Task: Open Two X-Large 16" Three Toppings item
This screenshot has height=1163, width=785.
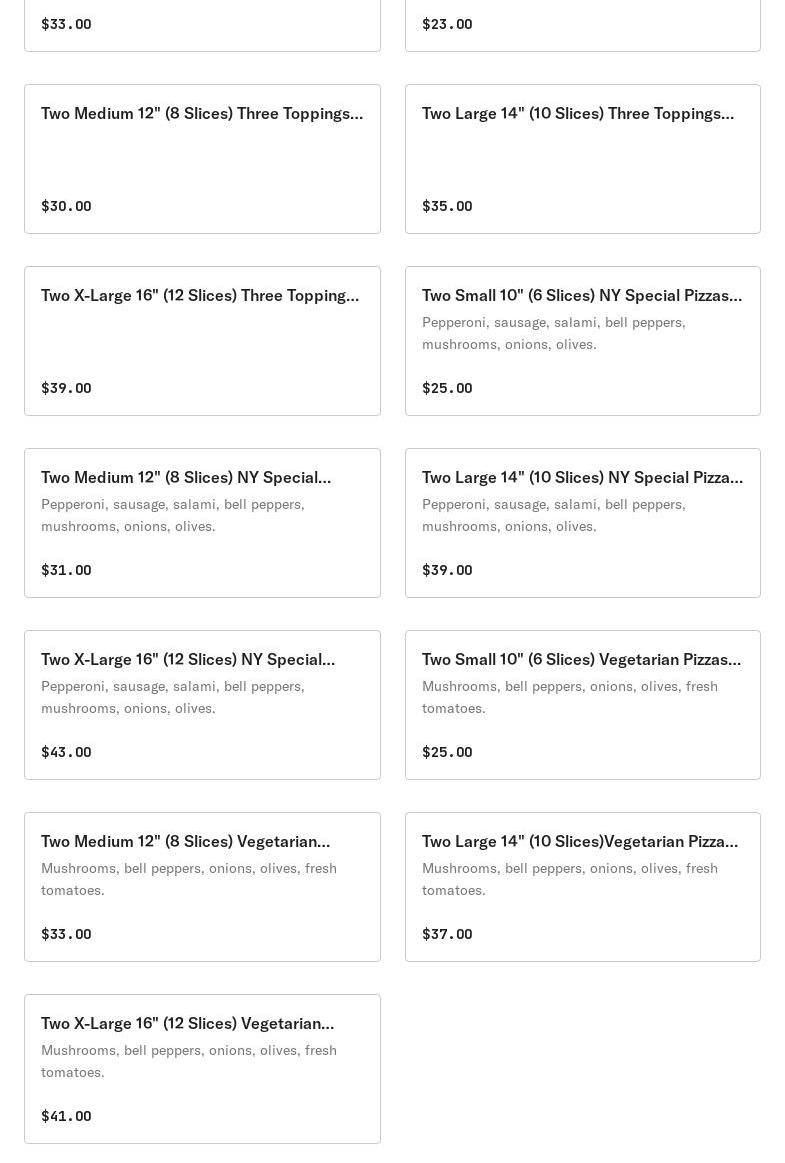Action: pyautogui.click(x=200, y=296)
